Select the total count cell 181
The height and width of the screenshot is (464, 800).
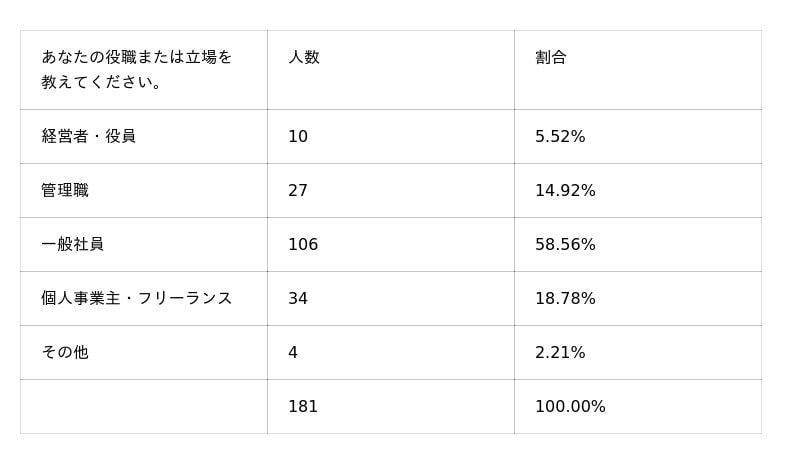tap(303, 407)
